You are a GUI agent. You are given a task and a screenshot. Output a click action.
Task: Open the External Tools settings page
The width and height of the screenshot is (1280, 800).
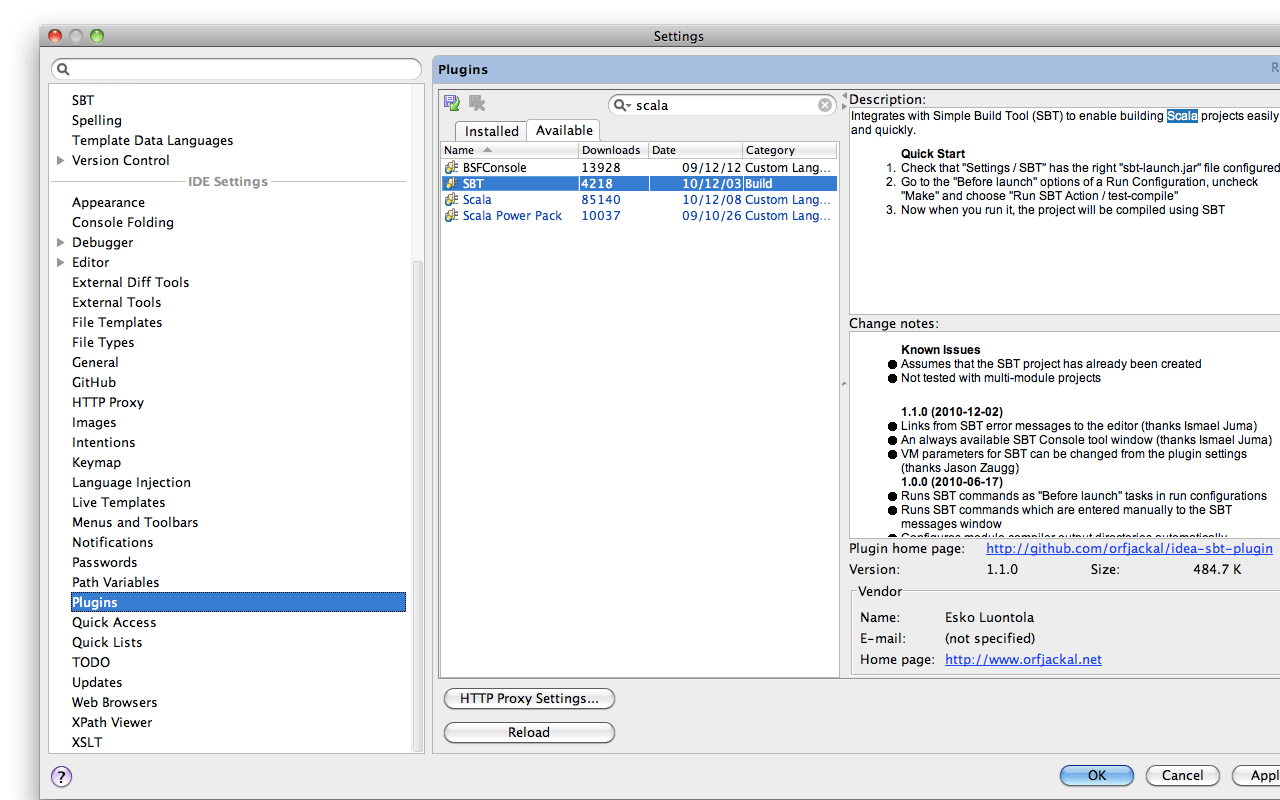pos(116,302)
